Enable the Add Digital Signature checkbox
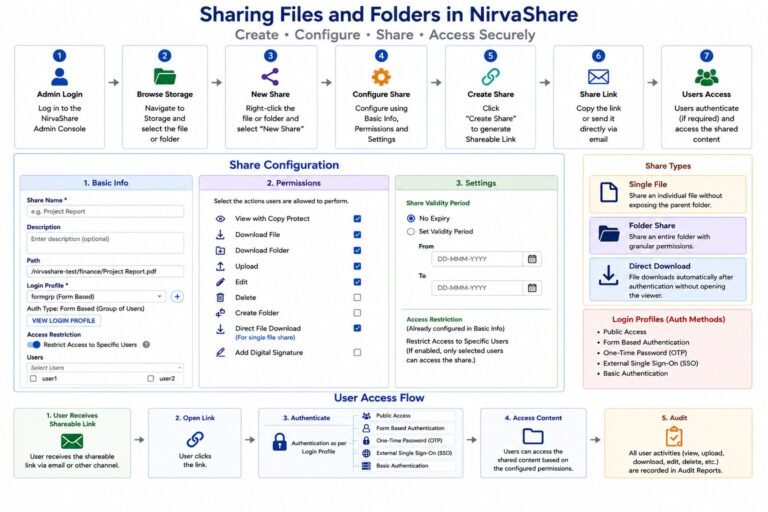 (x=357, y=352)
